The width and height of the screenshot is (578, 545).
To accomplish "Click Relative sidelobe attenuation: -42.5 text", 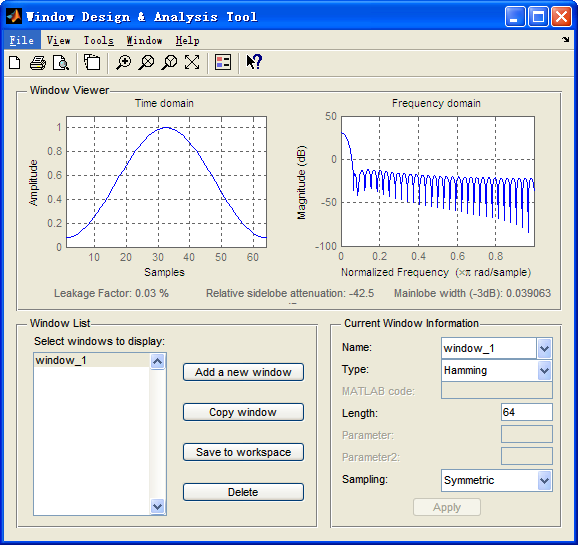I will (x=290, y=293).
